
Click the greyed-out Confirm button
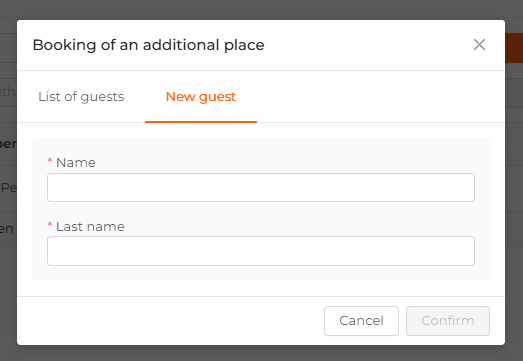[x=448, y=321]
